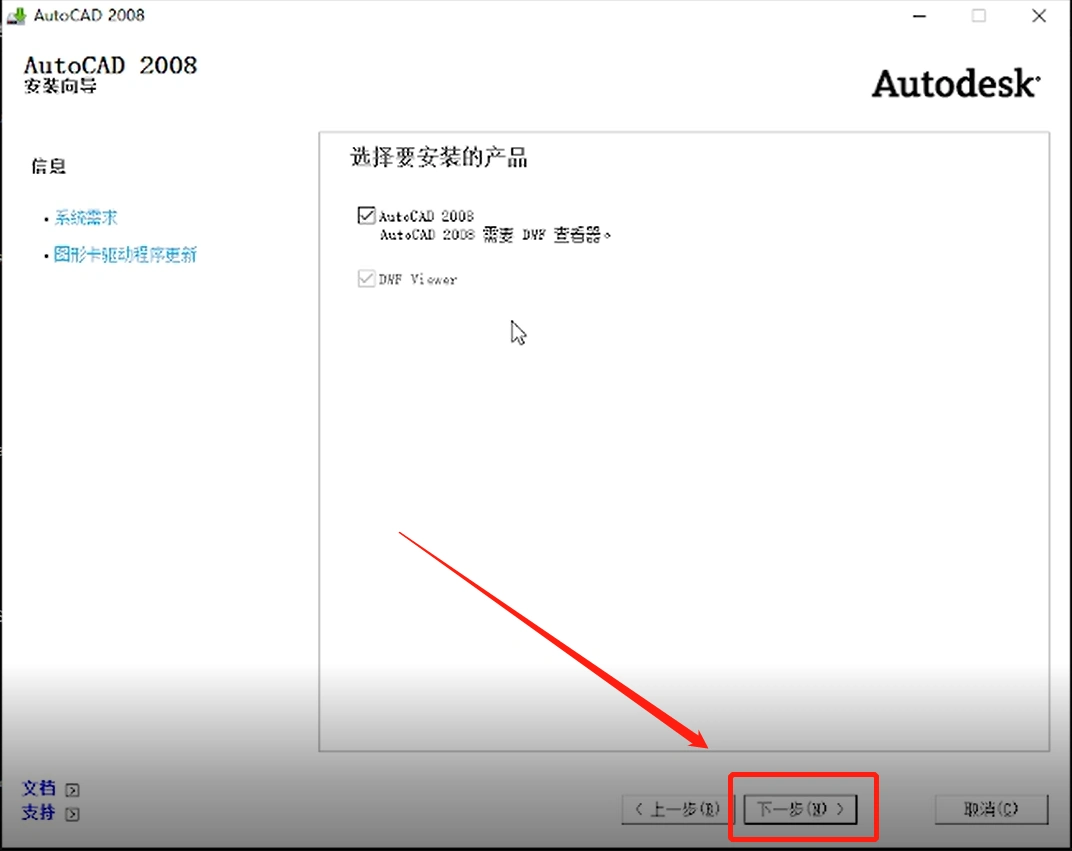Open the 系统需求 link

85,217
